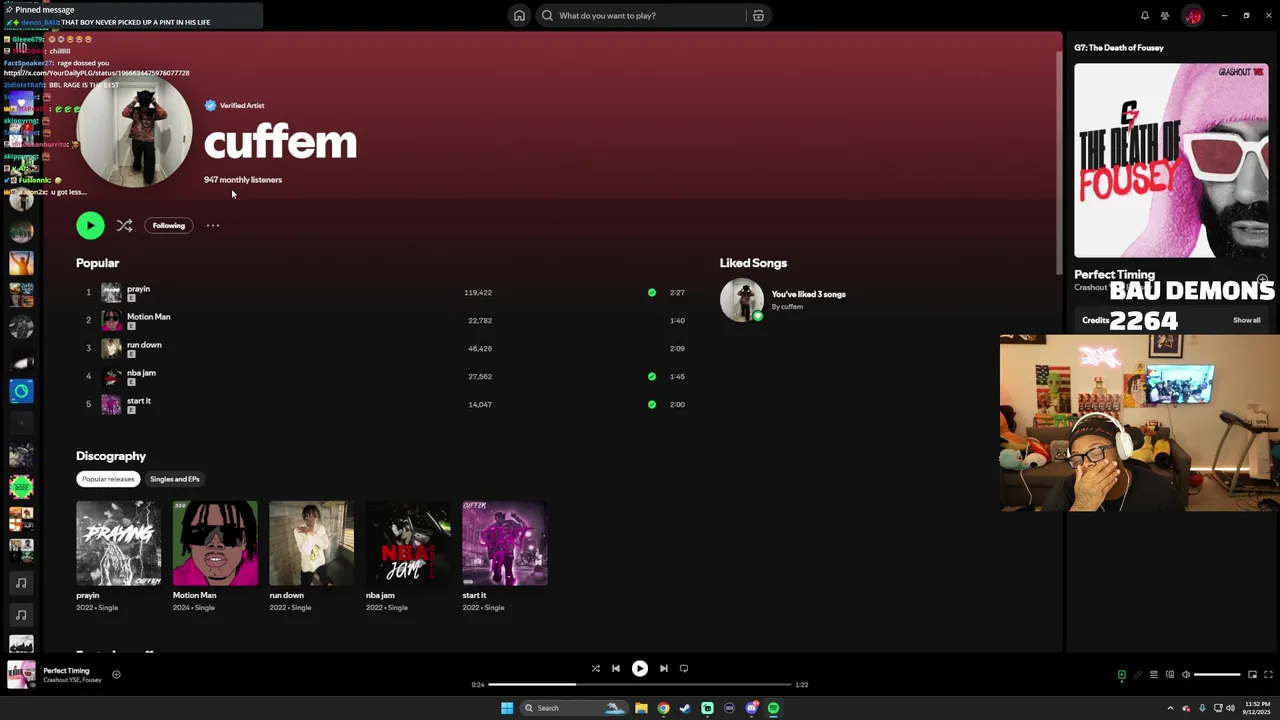This screenshot has height=720, width=1280.
Task: Toggle shuffle for cuffem artist page
Action: (124, 225)
